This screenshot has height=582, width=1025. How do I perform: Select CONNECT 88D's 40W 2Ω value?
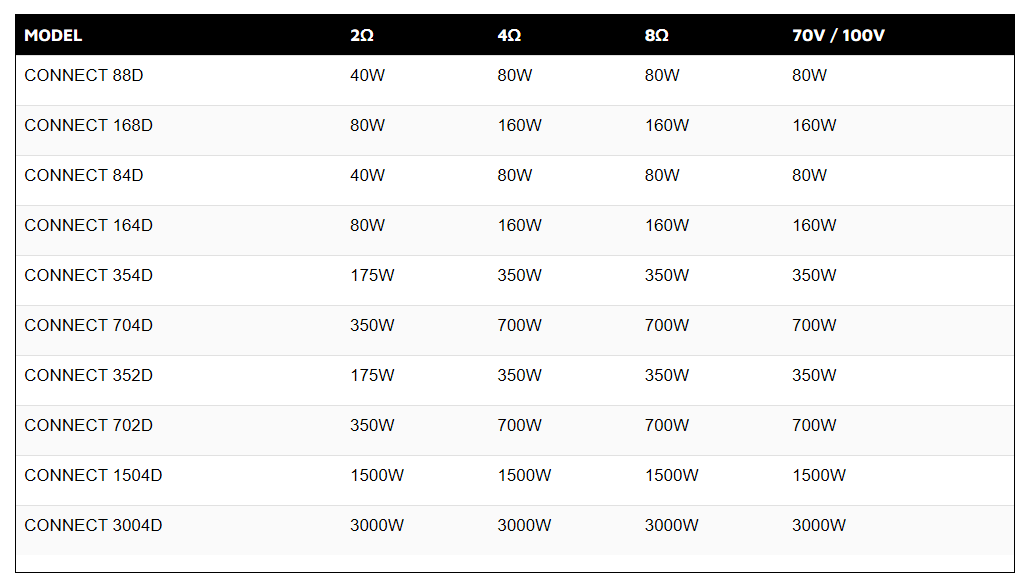tap(367, 76)
